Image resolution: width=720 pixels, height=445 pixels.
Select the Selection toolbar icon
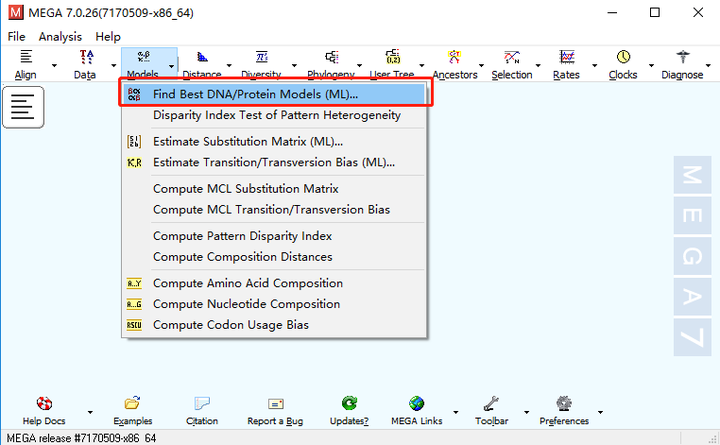click(512, 57)
